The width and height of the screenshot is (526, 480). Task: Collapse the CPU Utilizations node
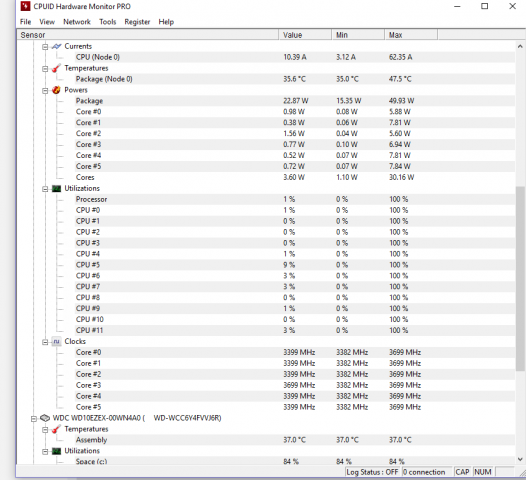45,189
